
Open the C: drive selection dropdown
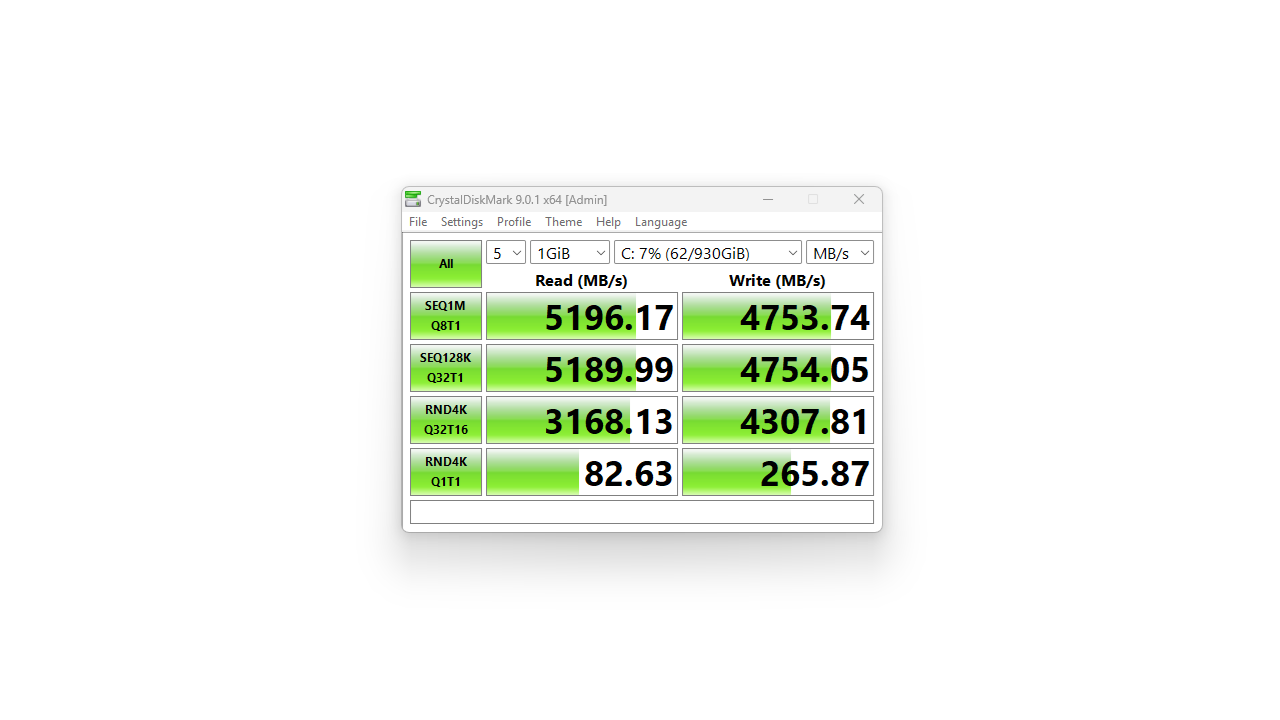pyautogui.click(x=708, y=253)
